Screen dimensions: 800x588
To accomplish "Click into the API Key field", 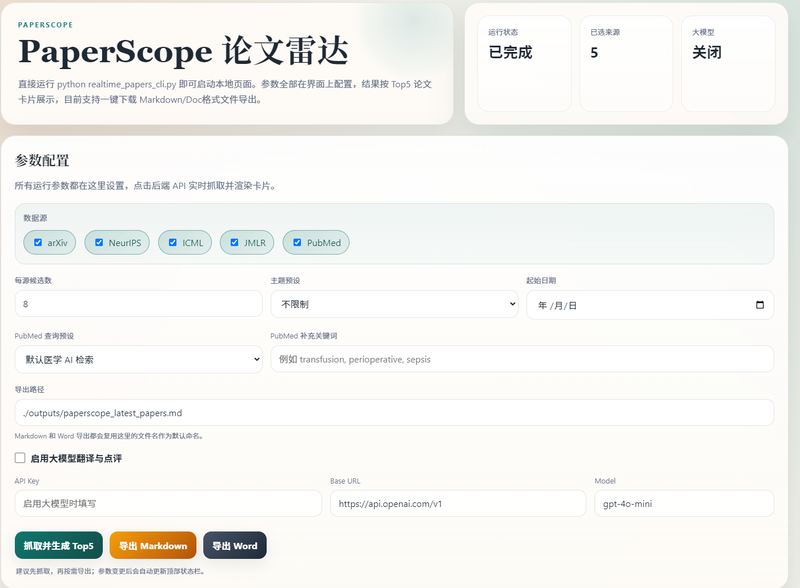I will pos(168,503).
